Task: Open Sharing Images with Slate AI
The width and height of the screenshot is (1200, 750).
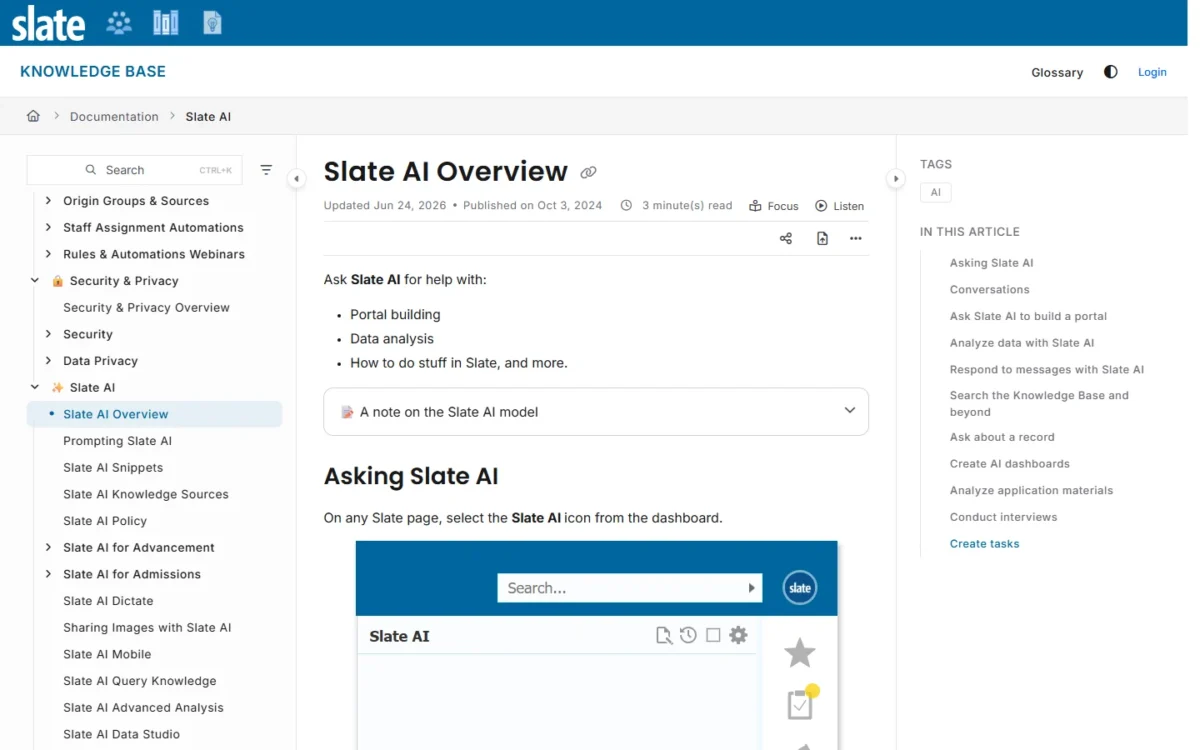Action: [x=147, y=628]
